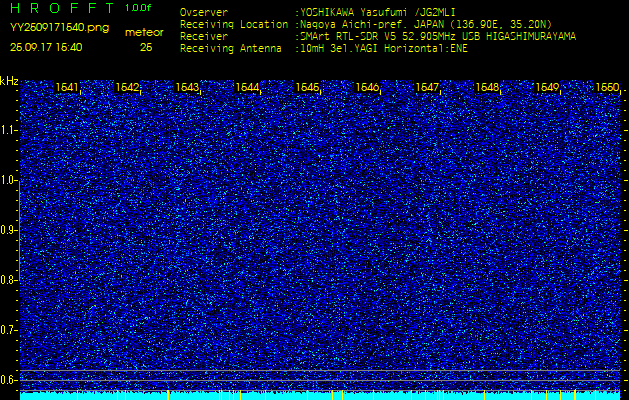This screenshot has height=400, width=629.
Task: Click the meteor label text
Action: (x=144, y=33)
